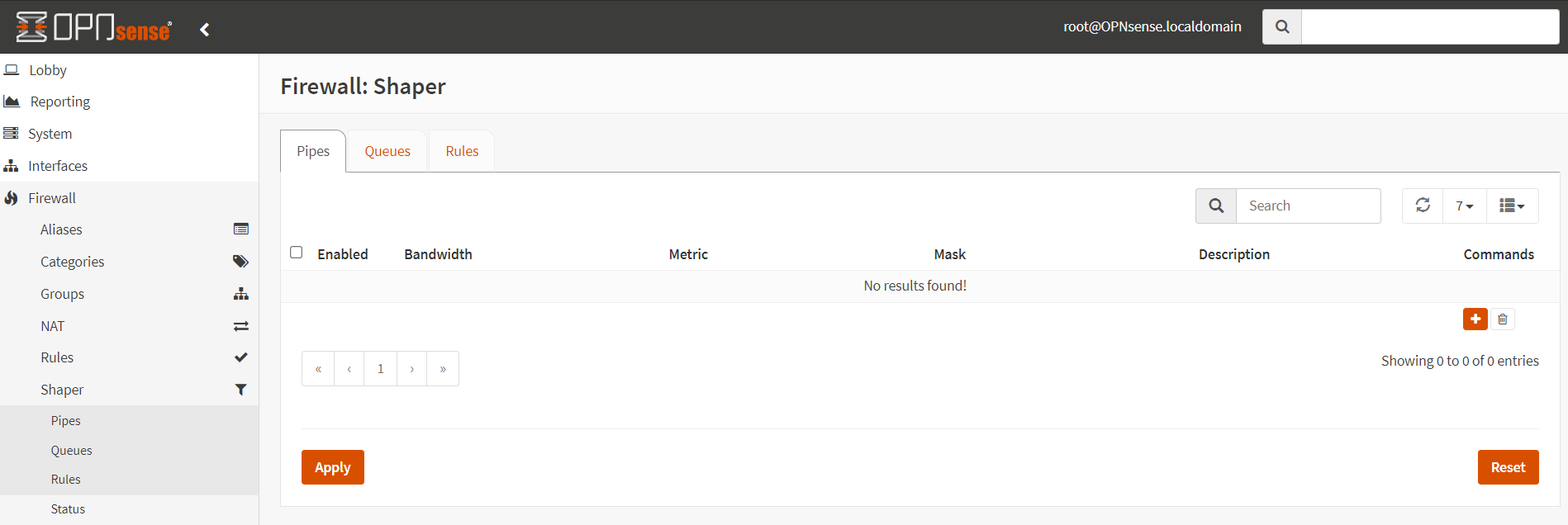This screenshot has height=525, width=1568.
Task: Click the orange plus add pipe button
Action: click(1475, 319)
